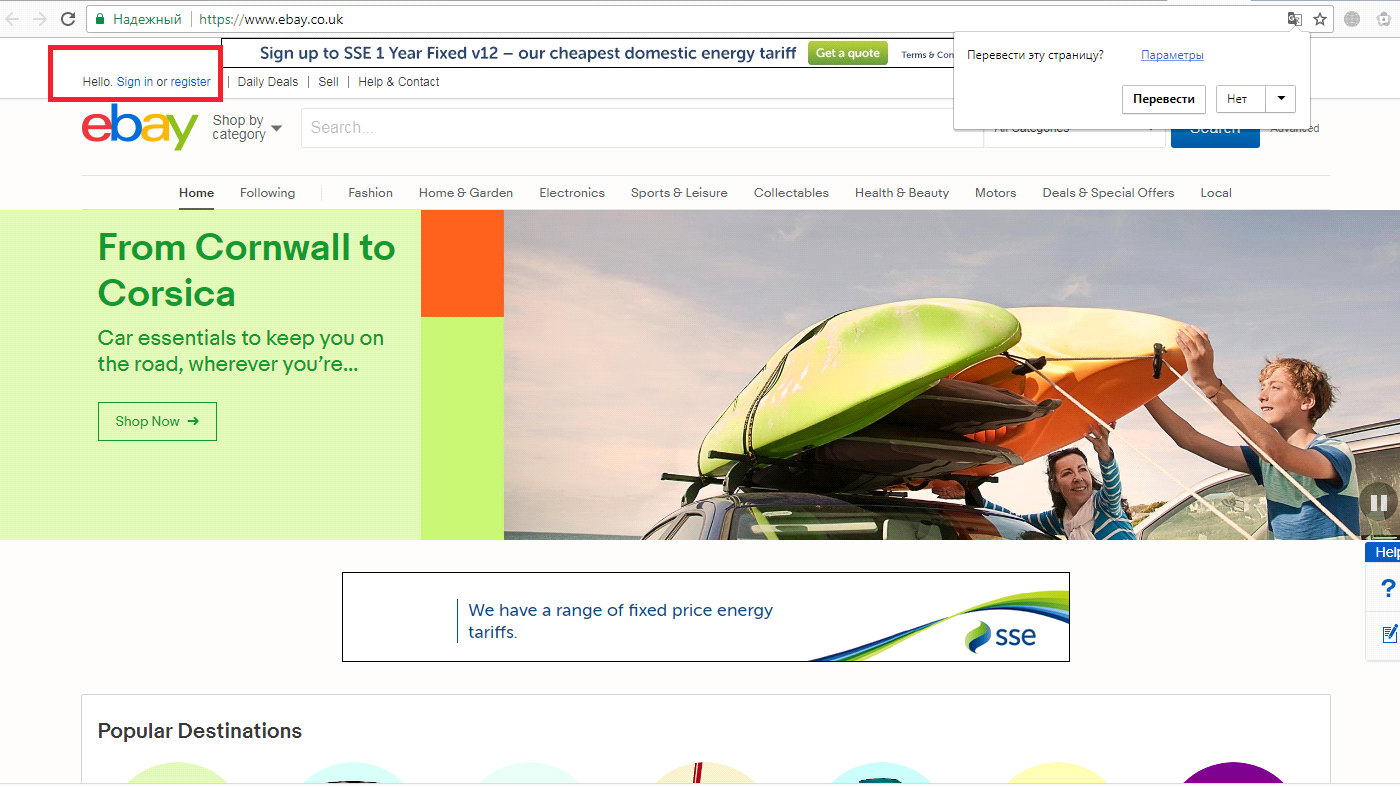1400x786 pixels.
Task: Bookmark this page with the star icon
Action: click(x=1320, y=19)
